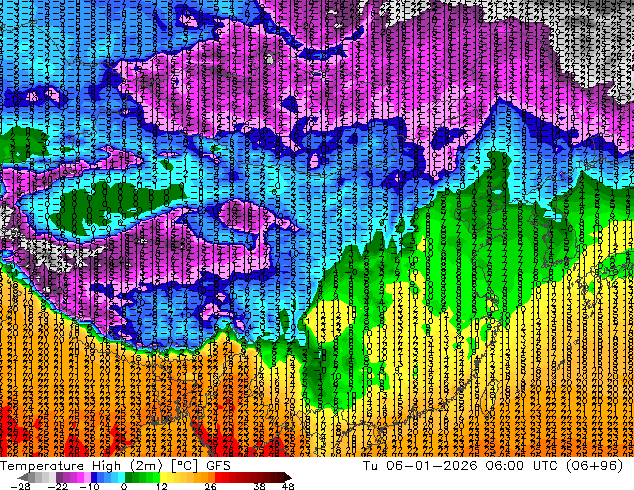Click the '-28' legend label
Viewport: 634px width, 490px height.
(21, 486)
